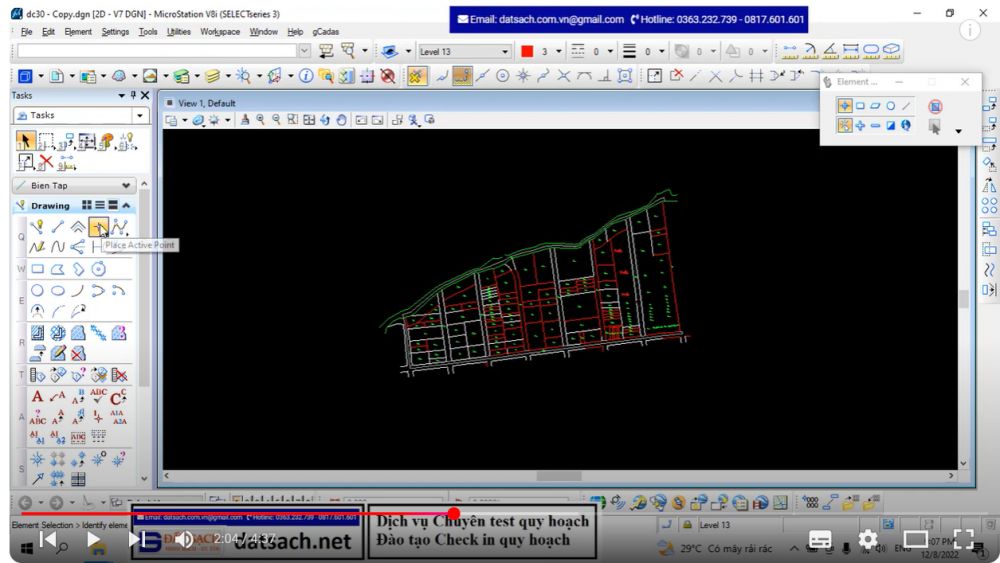Choose the Place Block rectangle tool
Viewport: 1000px width, 563px height.
(x=37, y=269)
